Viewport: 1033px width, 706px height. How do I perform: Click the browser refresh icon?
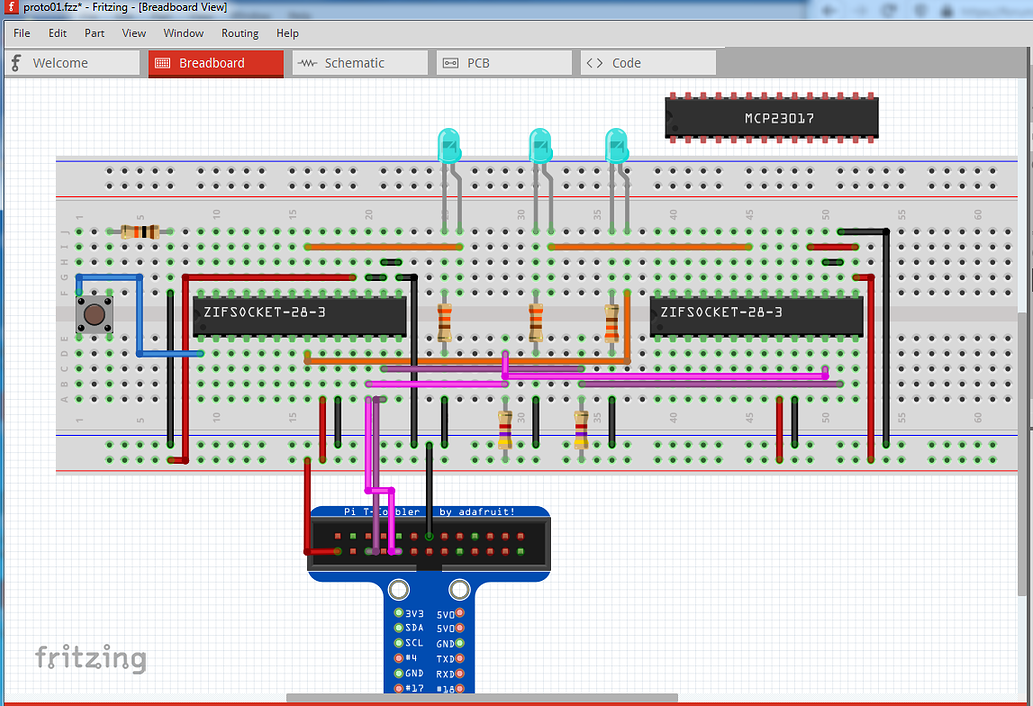coord(886,9)
